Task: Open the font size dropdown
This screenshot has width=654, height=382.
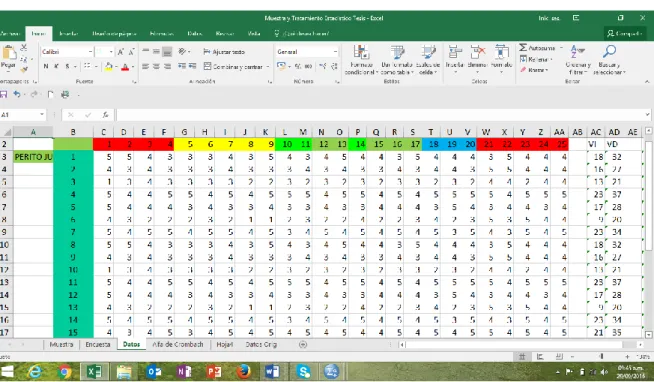Action: [111, 52]
